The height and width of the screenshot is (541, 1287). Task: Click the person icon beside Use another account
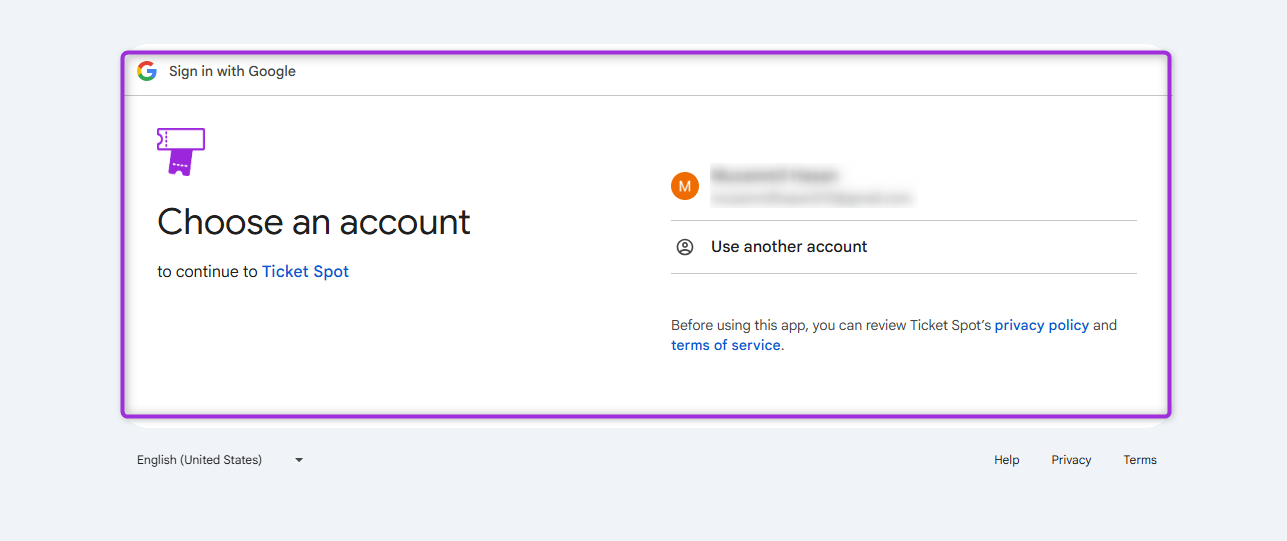tap(685, 247)
